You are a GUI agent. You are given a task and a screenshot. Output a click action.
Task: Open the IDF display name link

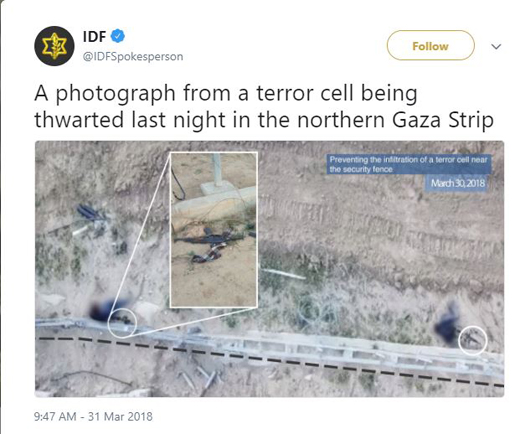point(94,36)
